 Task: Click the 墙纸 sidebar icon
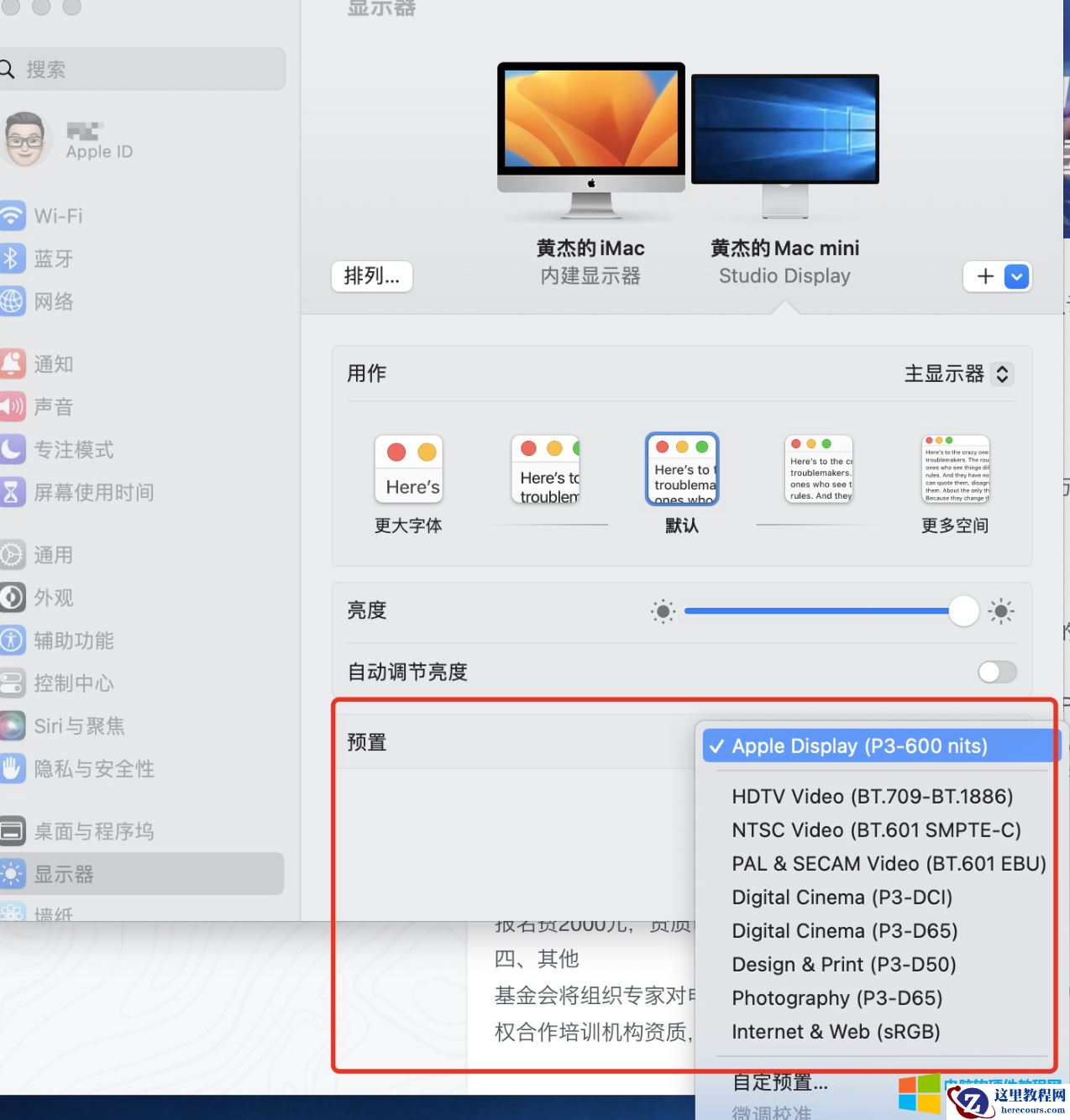(x=54, y=913)
